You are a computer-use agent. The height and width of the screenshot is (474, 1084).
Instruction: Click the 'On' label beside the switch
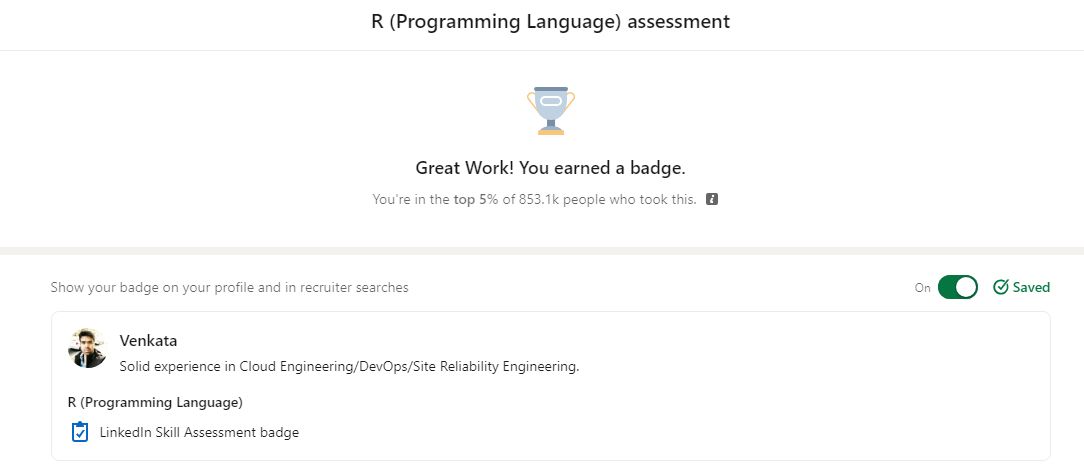tap(922, 287)
